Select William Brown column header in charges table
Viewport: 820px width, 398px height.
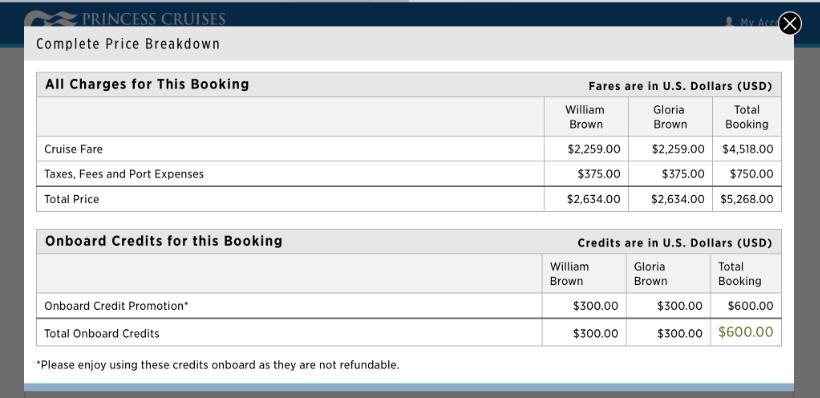point(586,117)
